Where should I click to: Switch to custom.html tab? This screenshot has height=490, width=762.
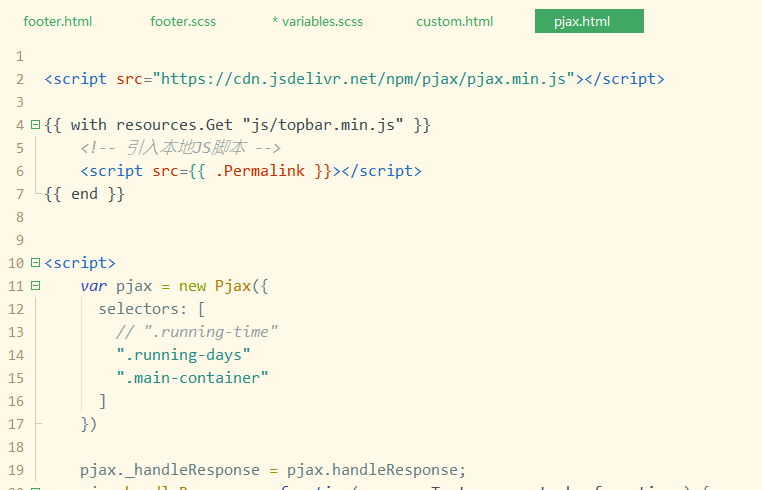454,21
